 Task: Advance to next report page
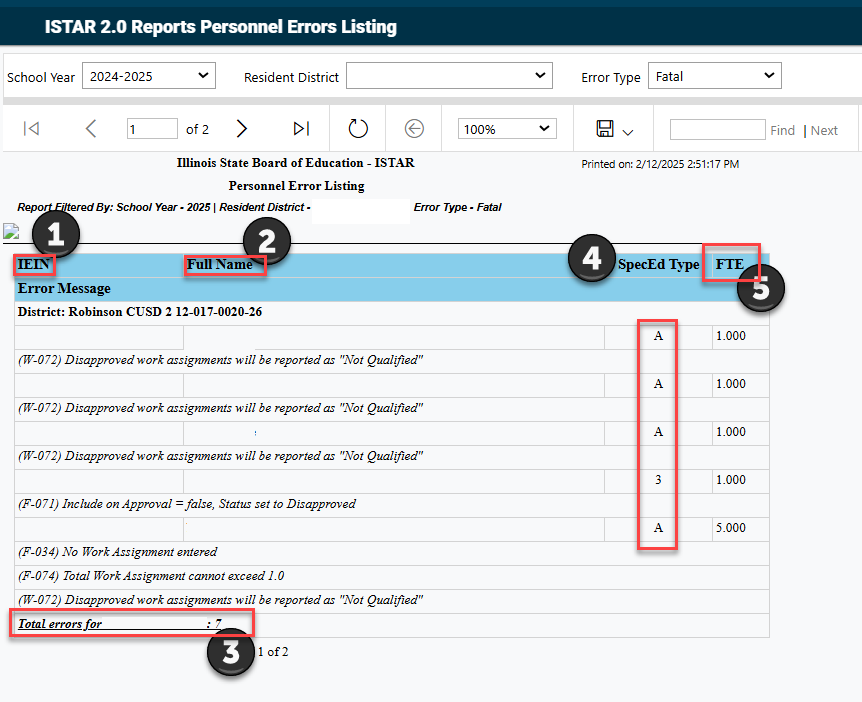[241, 129]
